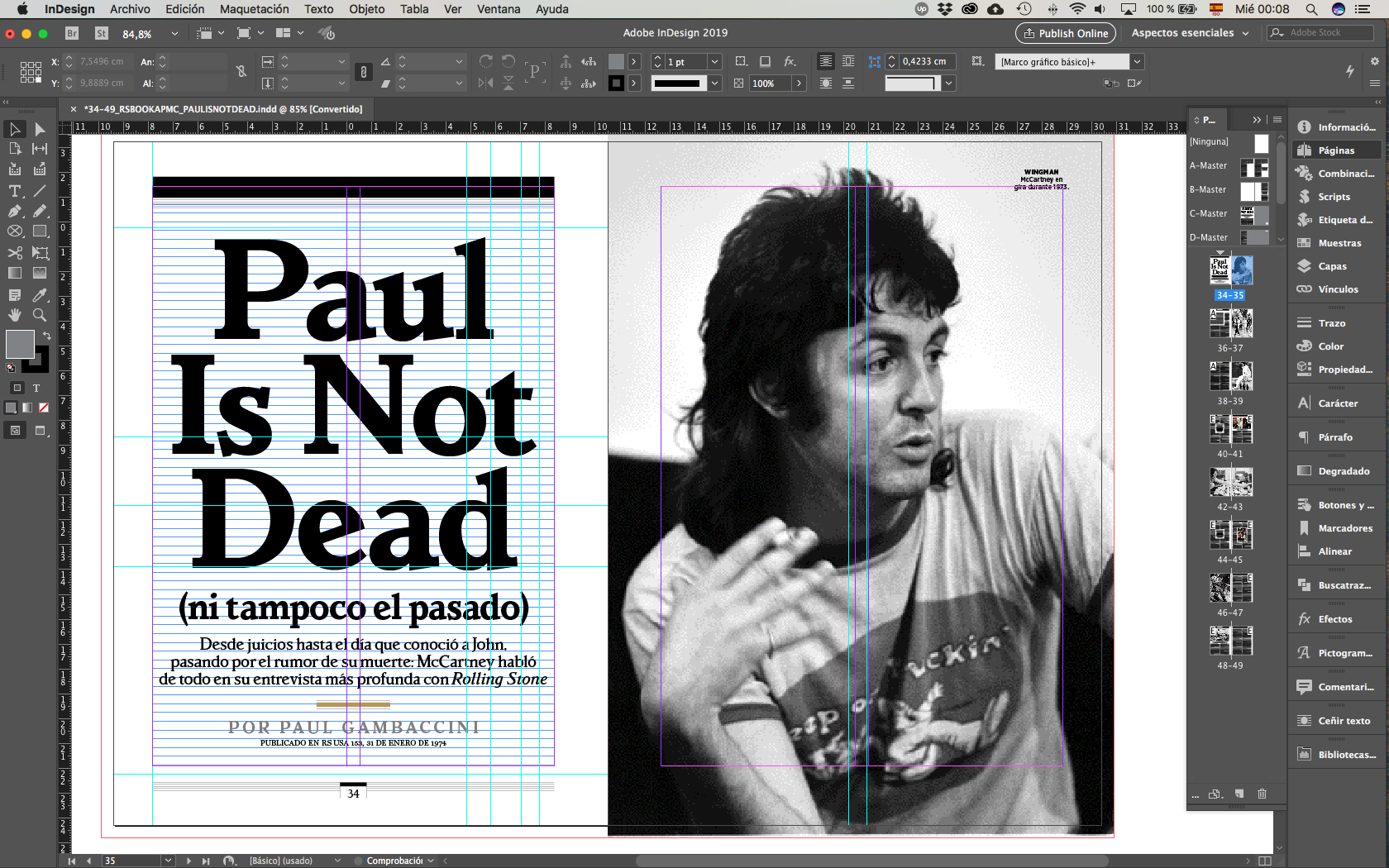Toggle constrain proportions chain link
Image resolution: width=1389 pixels, height=868 pixels.
(241, 72)
